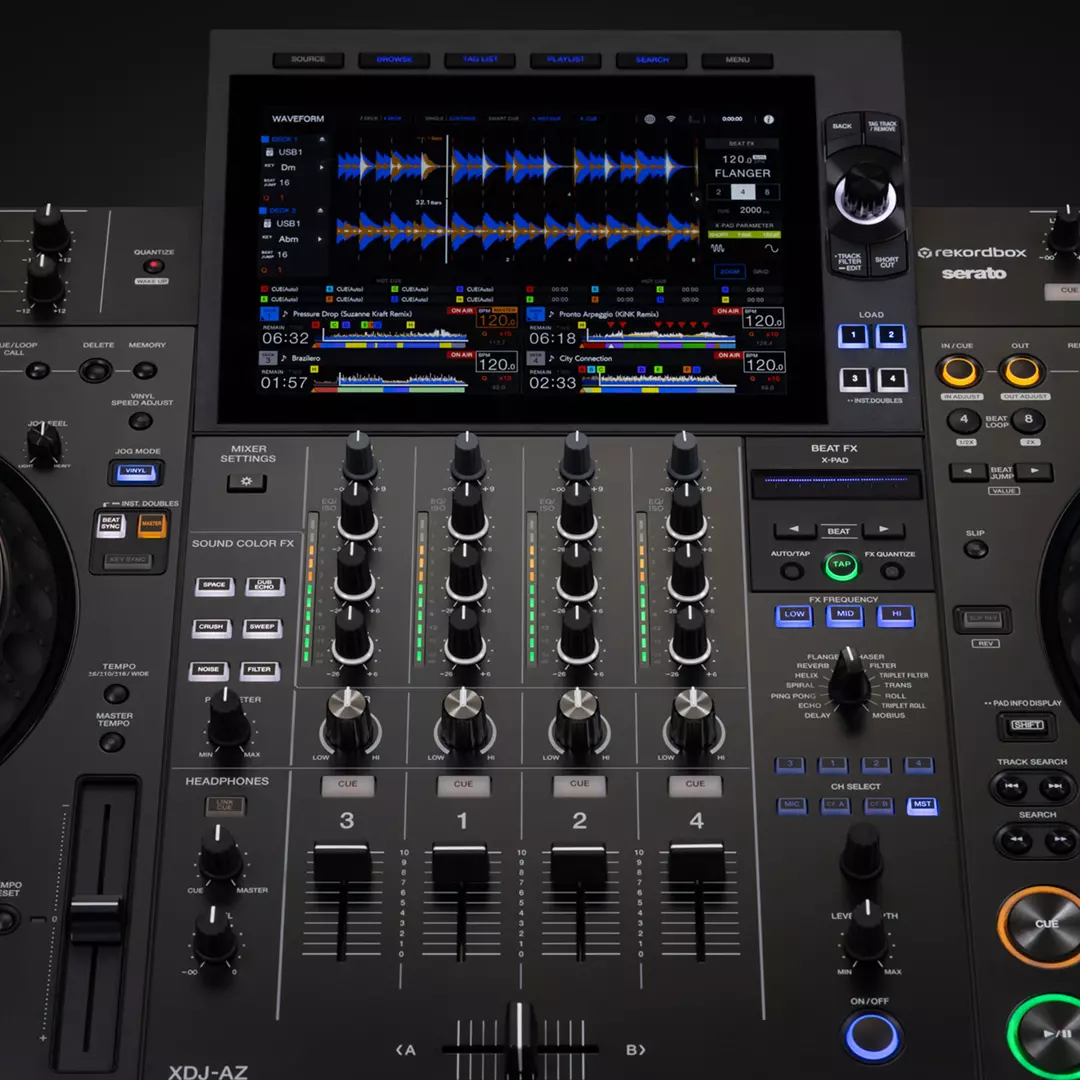The width and height of the screenshot is (1080, 1080).
Task: Enable Beat Sync button
Action: (x=111, y=525)
